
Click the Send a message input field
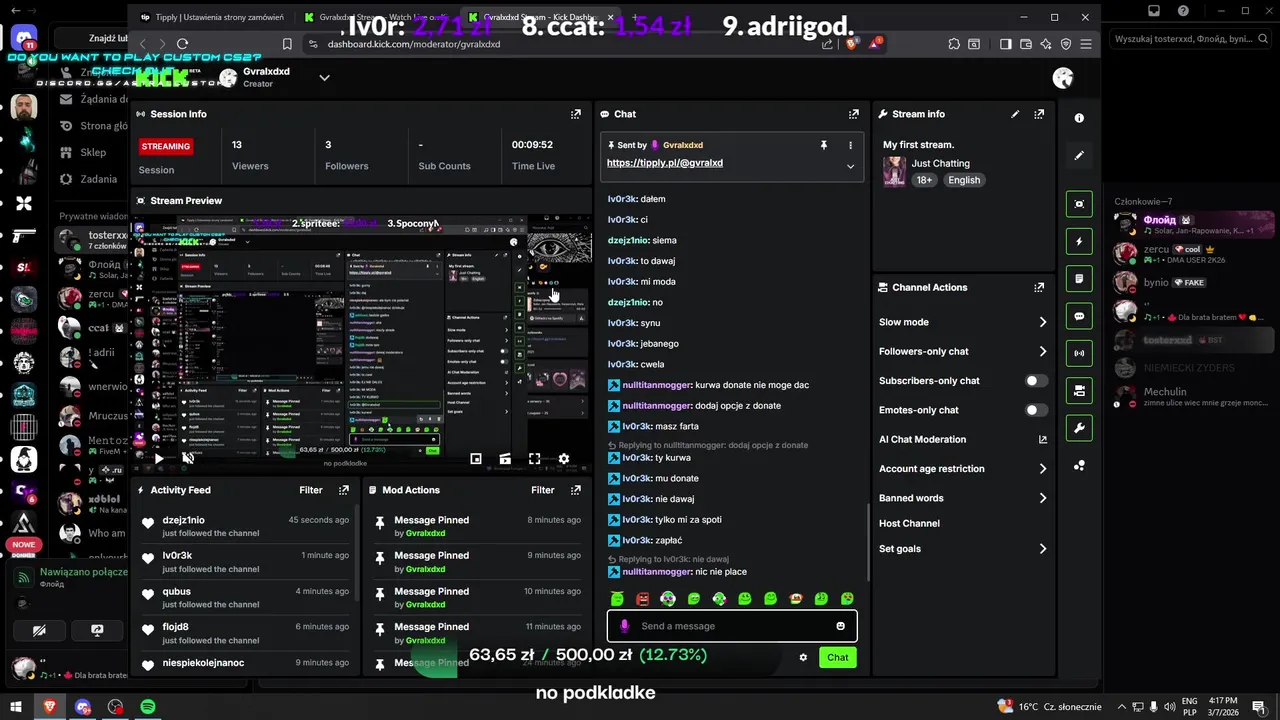tap(732, 626)
